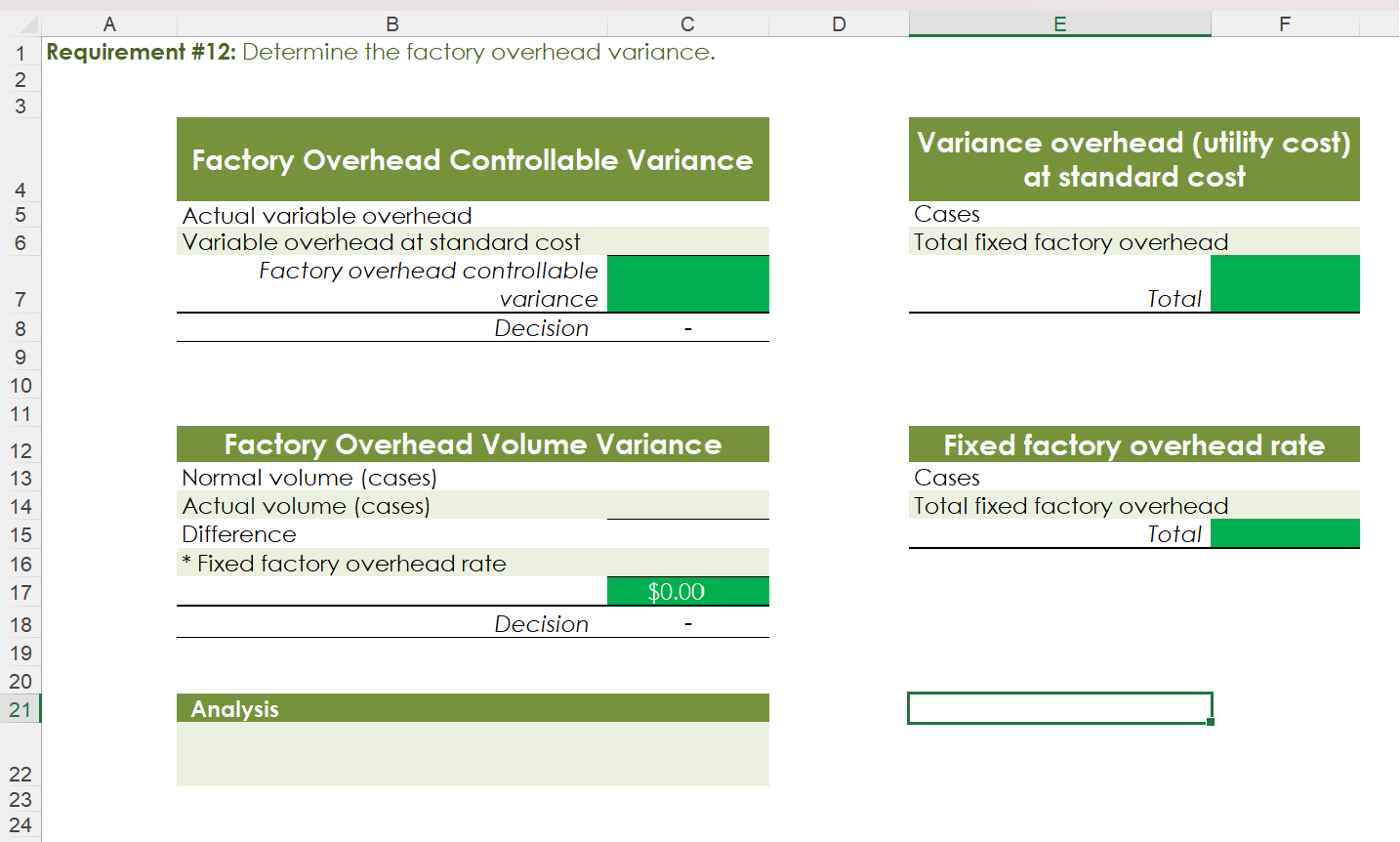This screenshot has height=842, width=1400.
Task: Select row 12 header
Action: point(21,445)
